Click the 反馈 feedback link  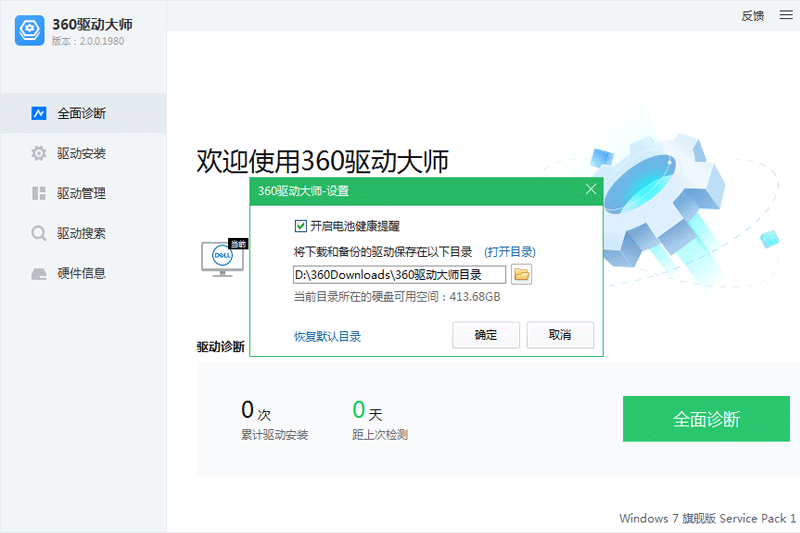(x=752, y=15)
